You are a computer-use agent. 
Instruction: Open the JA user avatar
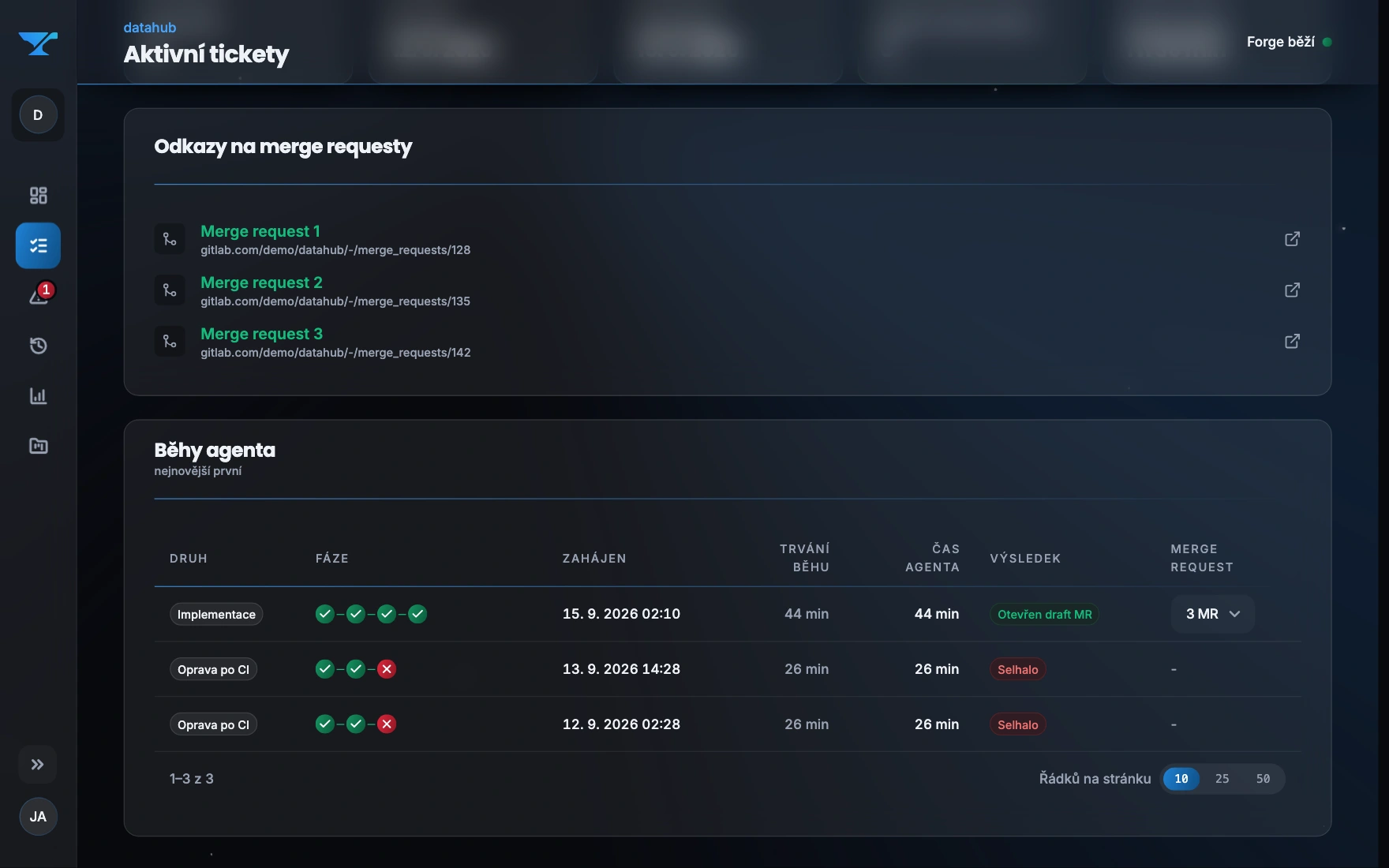tap(38, 817)
